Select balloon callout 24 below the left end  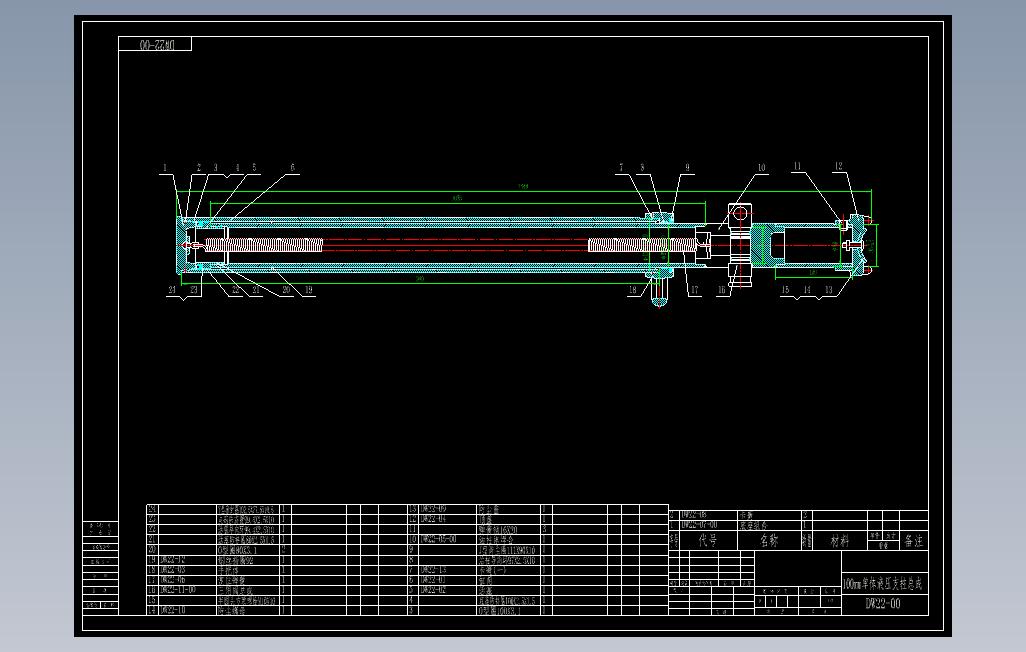coord(172,289)
